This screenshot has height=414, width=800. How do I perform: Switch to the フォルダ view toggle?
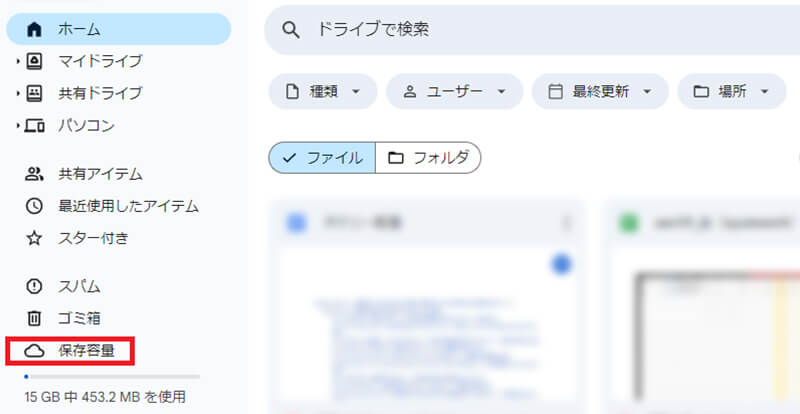click(428, 158)
